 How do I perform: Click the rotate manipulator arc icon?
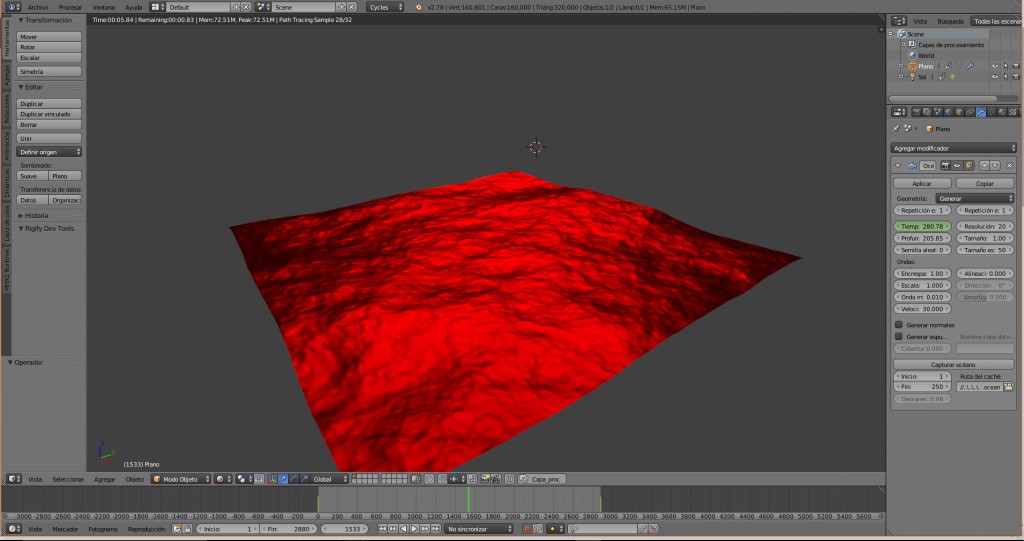(x=294, y=479)
